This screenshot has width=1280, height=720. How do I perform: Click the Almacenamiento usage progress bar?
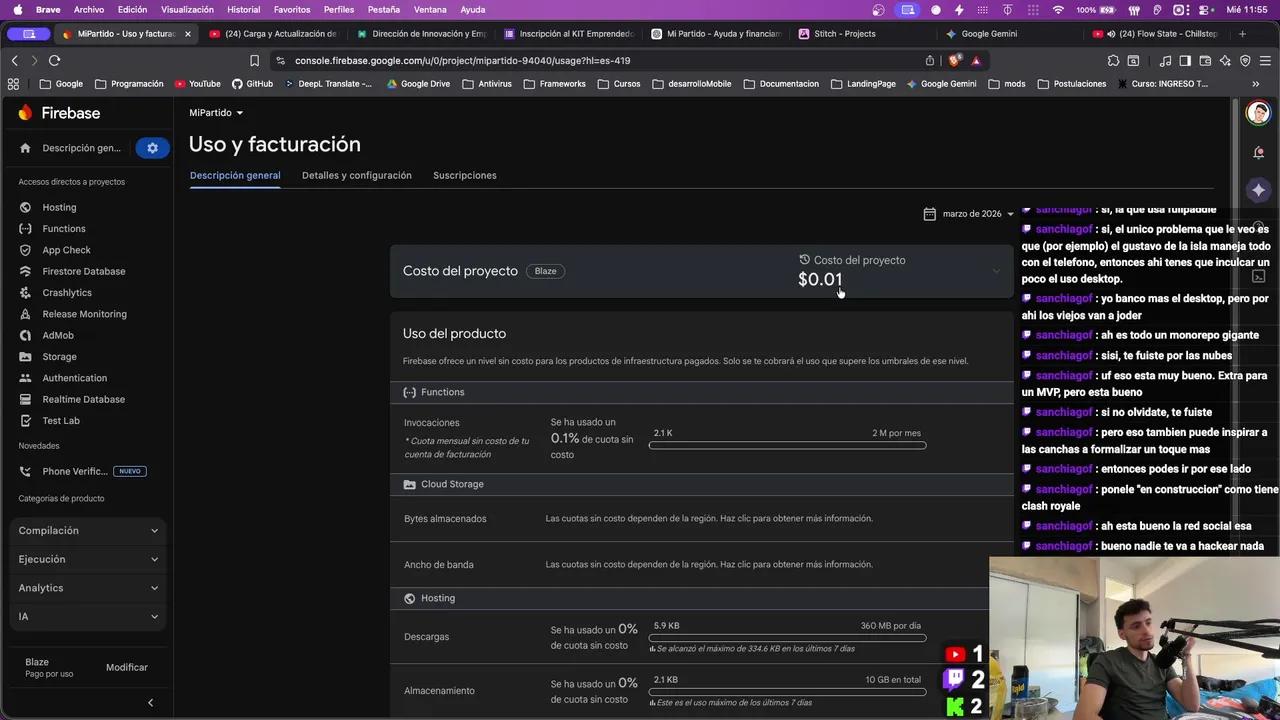tap(787, 691)
